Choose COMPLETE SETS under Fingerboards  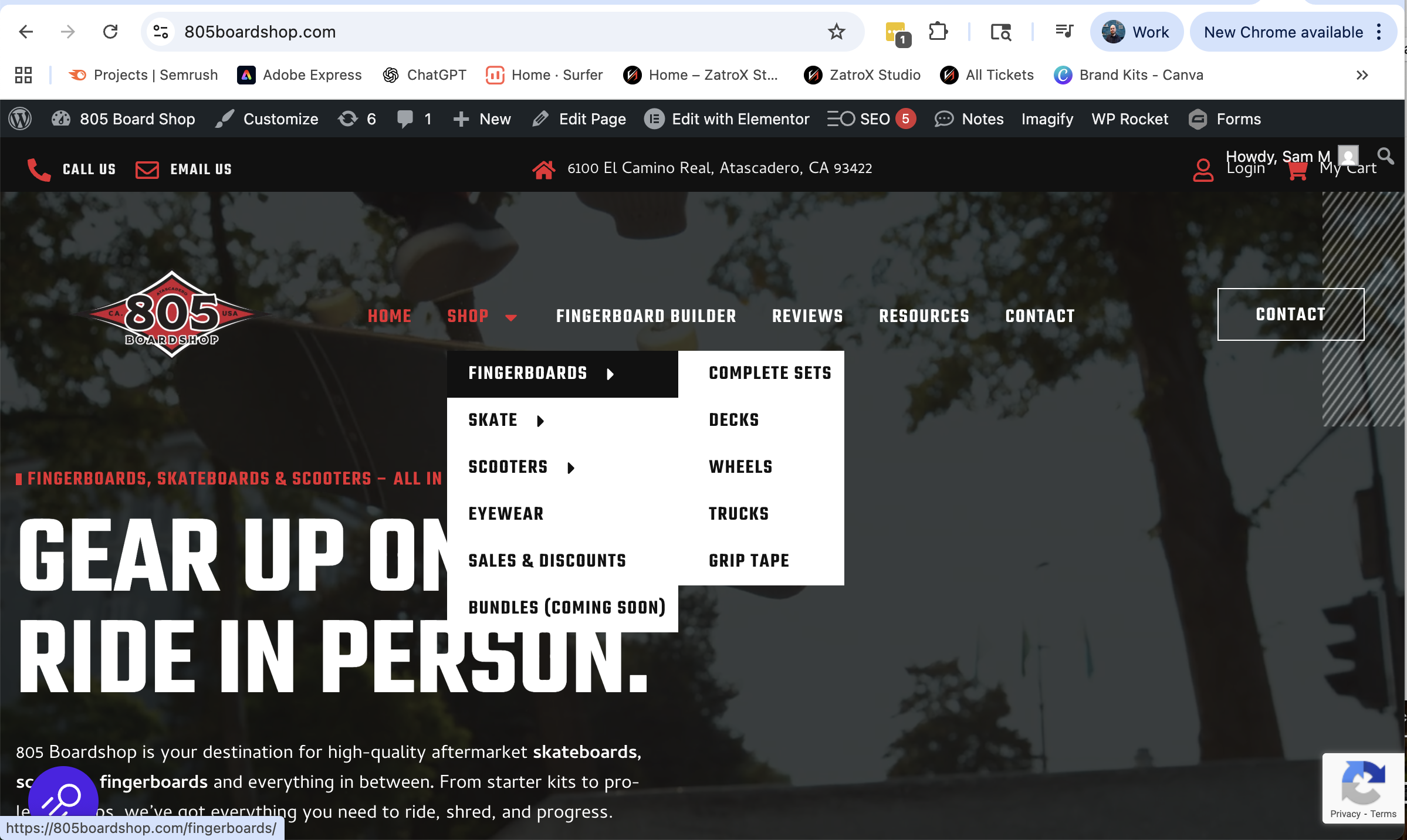[x=770, y=373]
